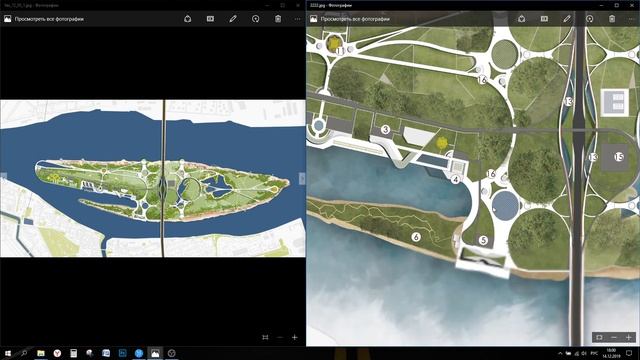The width and height of the screenshot is (640, 360).
Task: Launch Yandex browser from taskbar
Action: point(57,353)
